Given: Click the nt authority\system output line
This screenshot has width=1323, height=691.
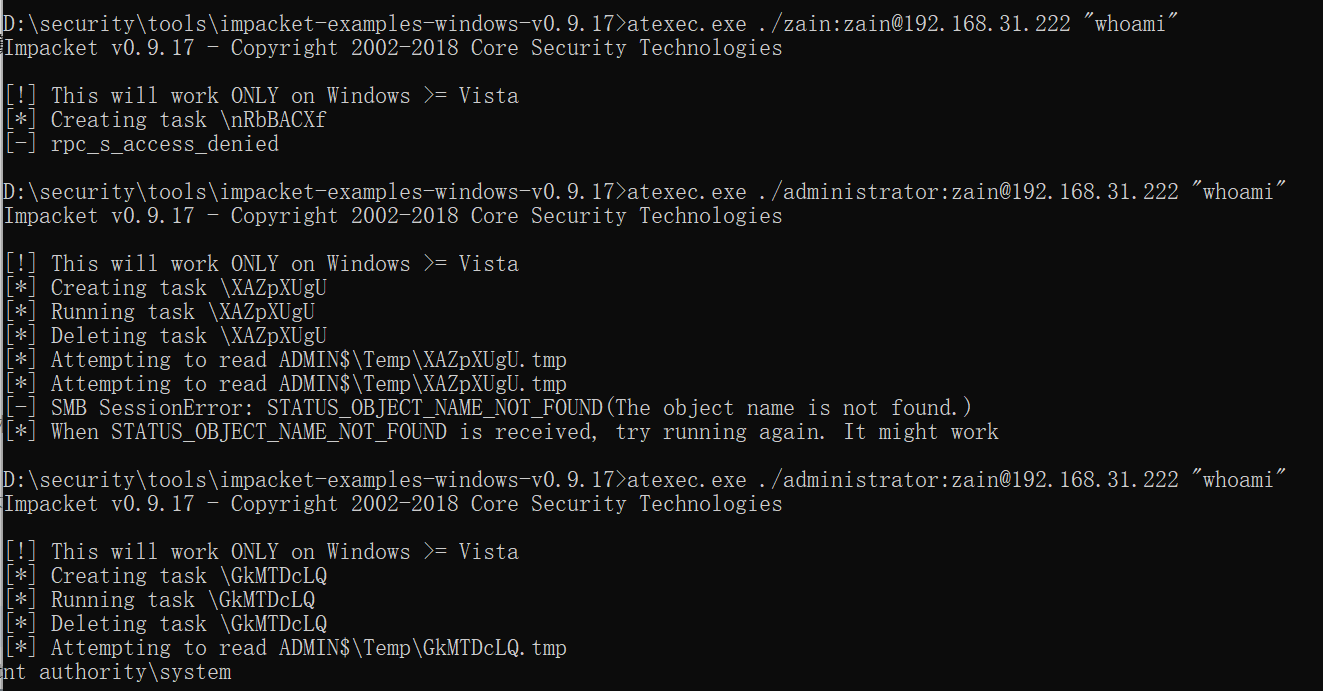Looking at the screenshot, I should 118,672.
